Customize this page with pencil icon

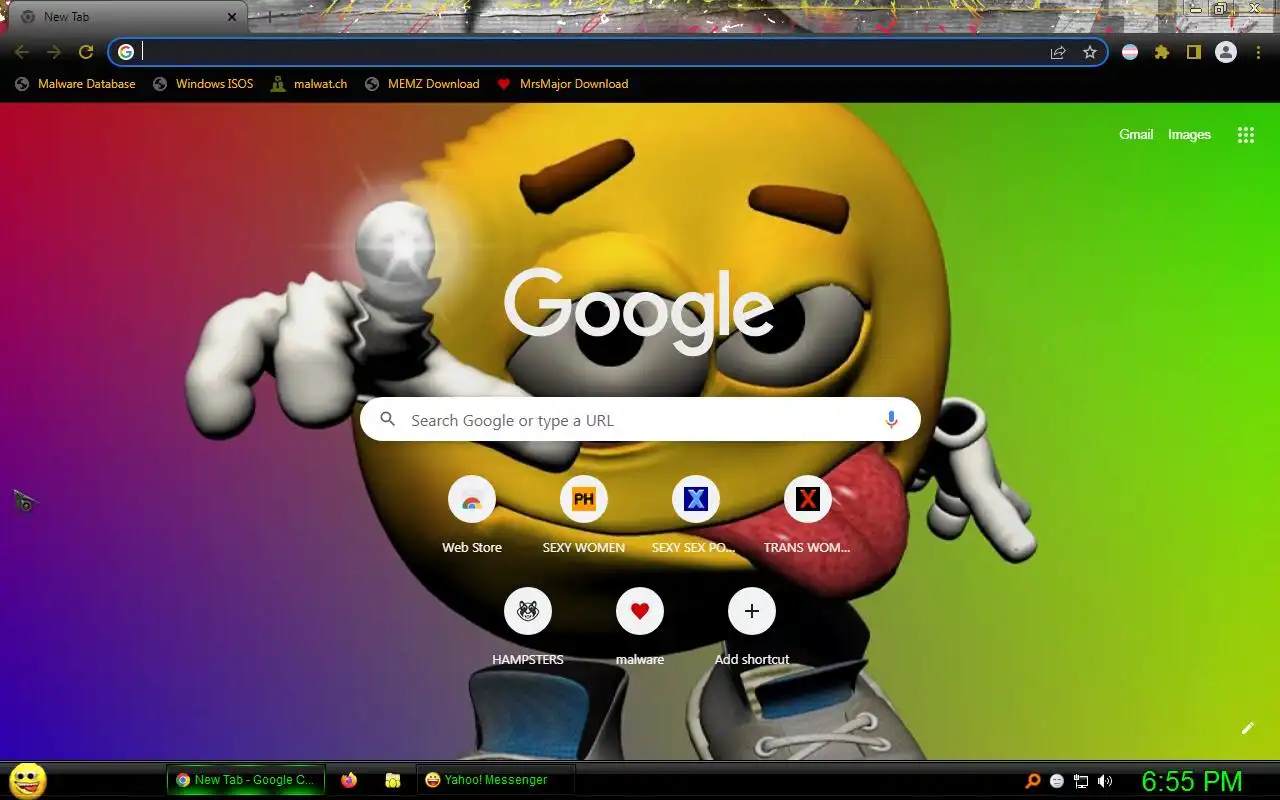[x=1247, y=728]
